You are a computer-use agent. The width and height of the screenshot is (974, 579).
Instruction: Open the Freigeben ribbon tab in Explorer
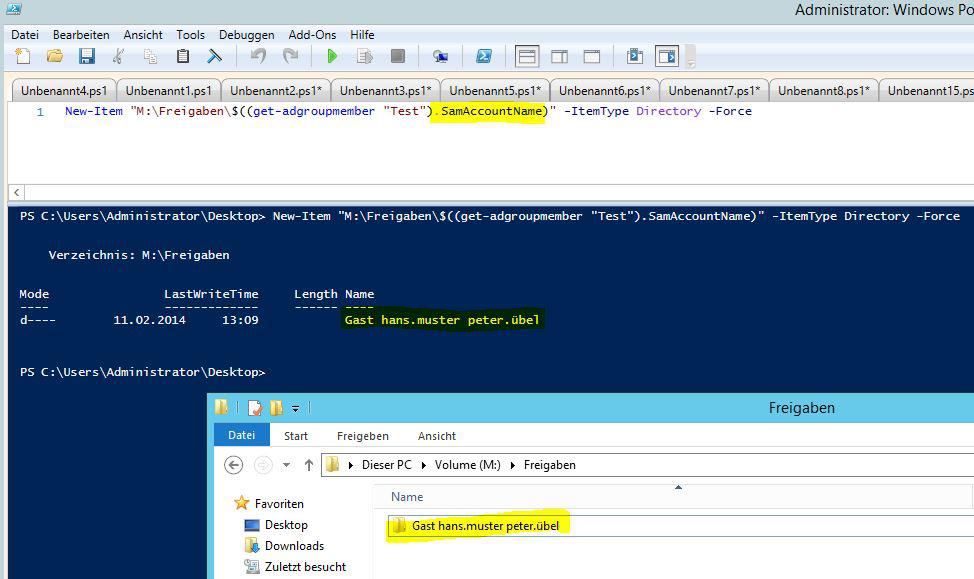(x=363, y=436)
